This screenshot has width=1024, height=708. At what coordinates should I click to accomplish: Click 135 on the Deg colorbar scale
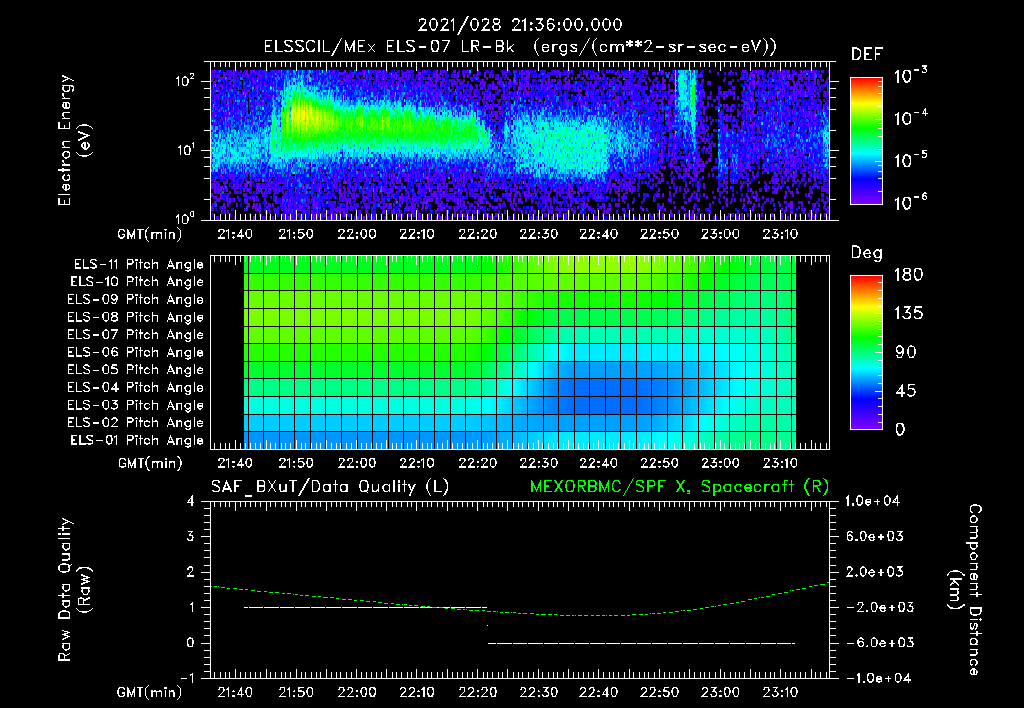[x=909, y=314]
